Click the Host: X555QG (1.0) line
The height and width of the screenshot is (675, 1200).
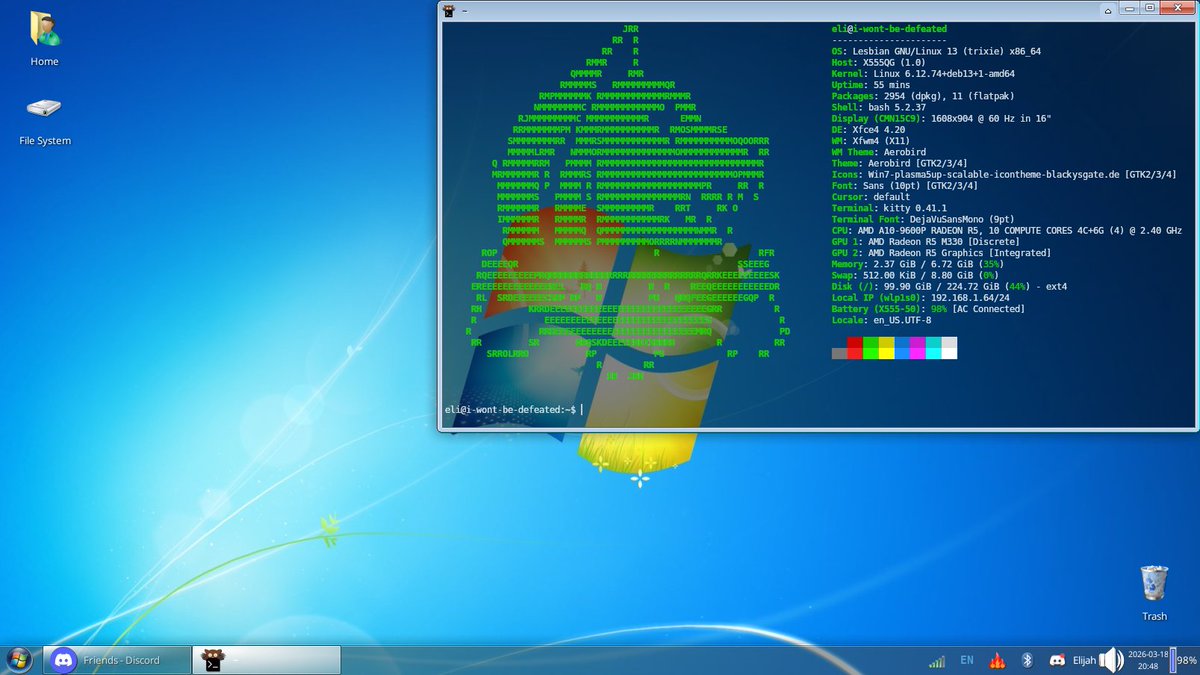[x=881, y=62]
